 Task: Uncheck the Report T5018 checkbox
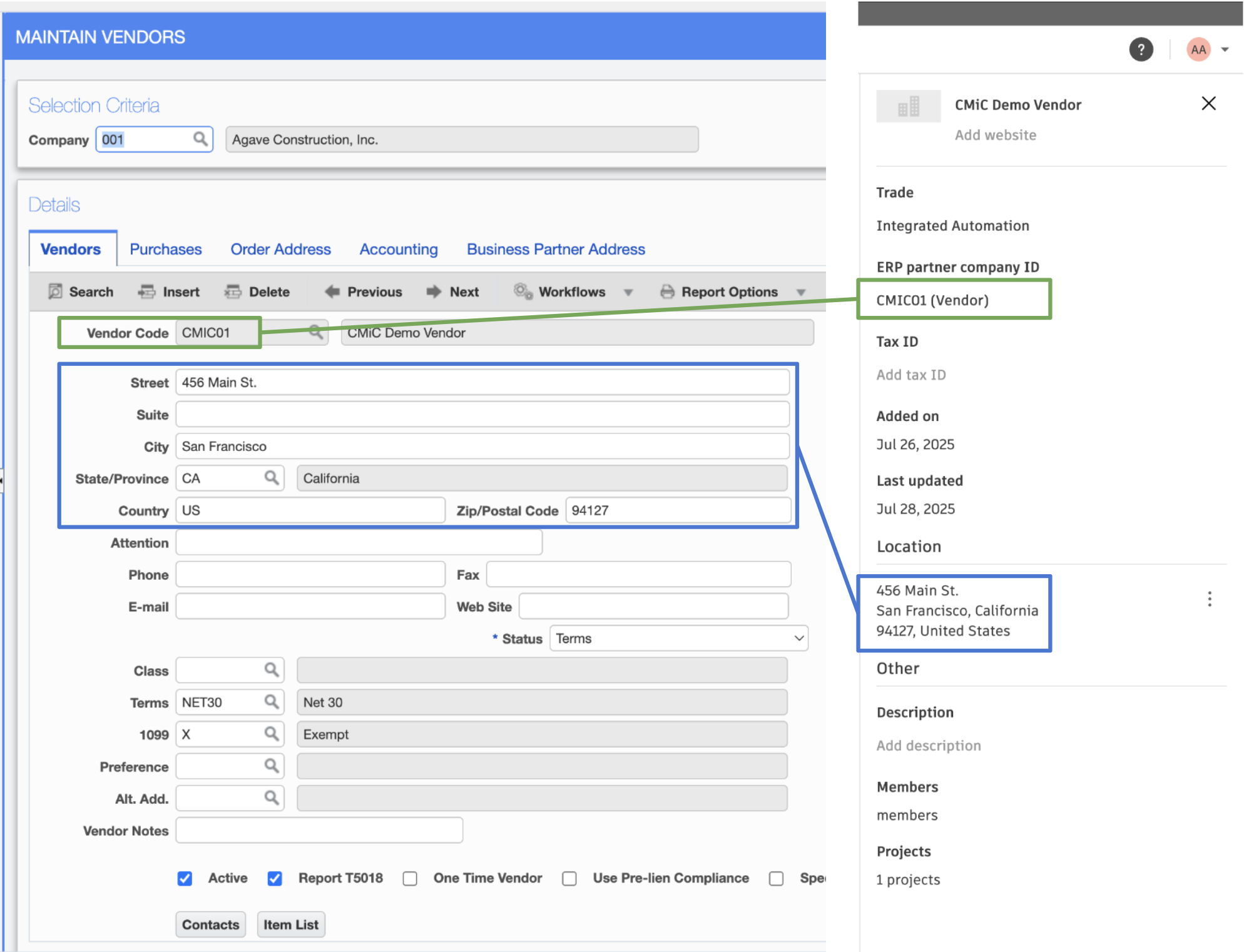click(274, 878)
